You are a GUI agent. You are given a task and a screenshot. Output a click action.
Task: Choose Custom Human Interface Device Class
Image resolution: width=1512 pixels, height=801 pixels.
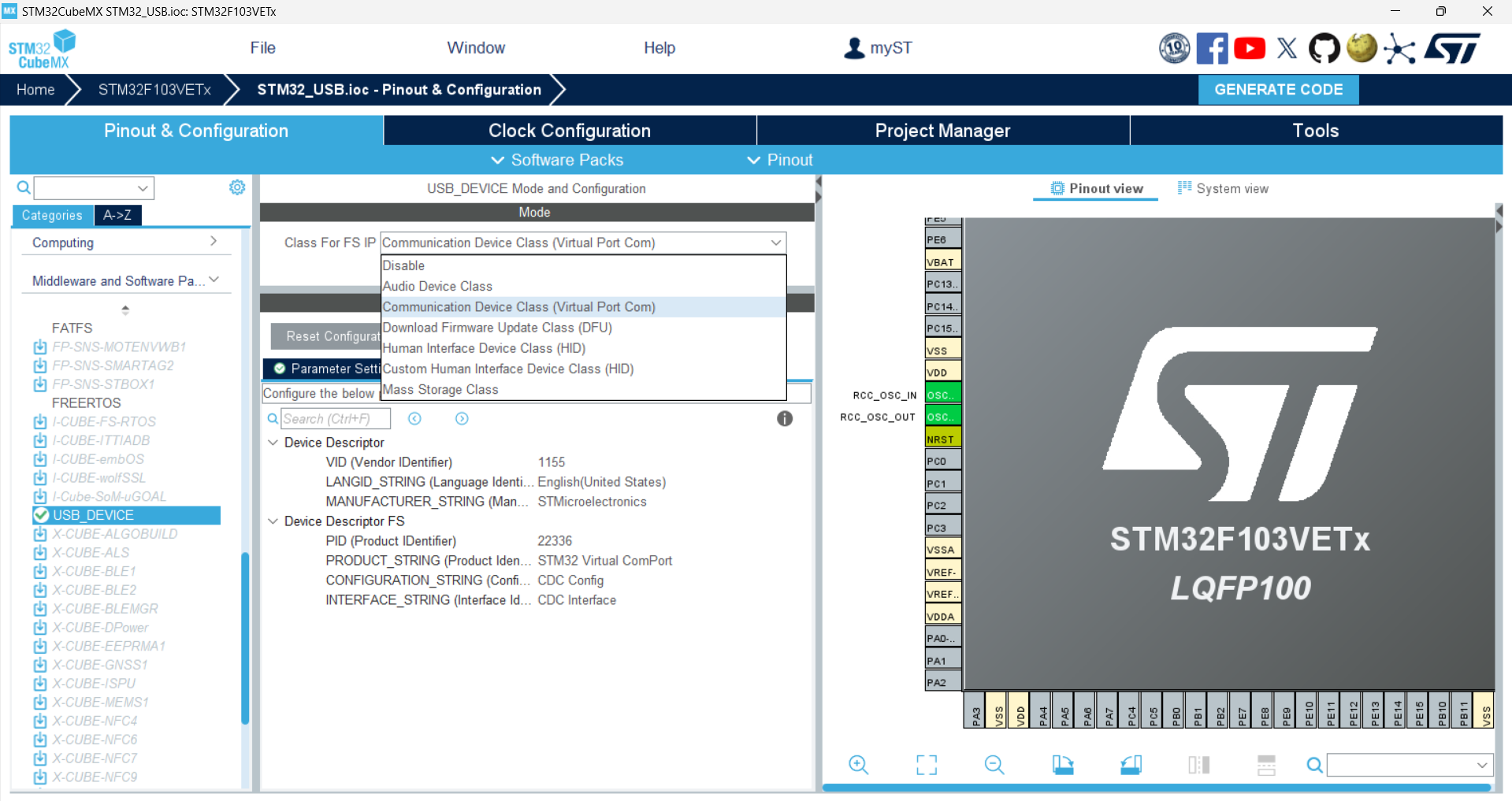583,369
